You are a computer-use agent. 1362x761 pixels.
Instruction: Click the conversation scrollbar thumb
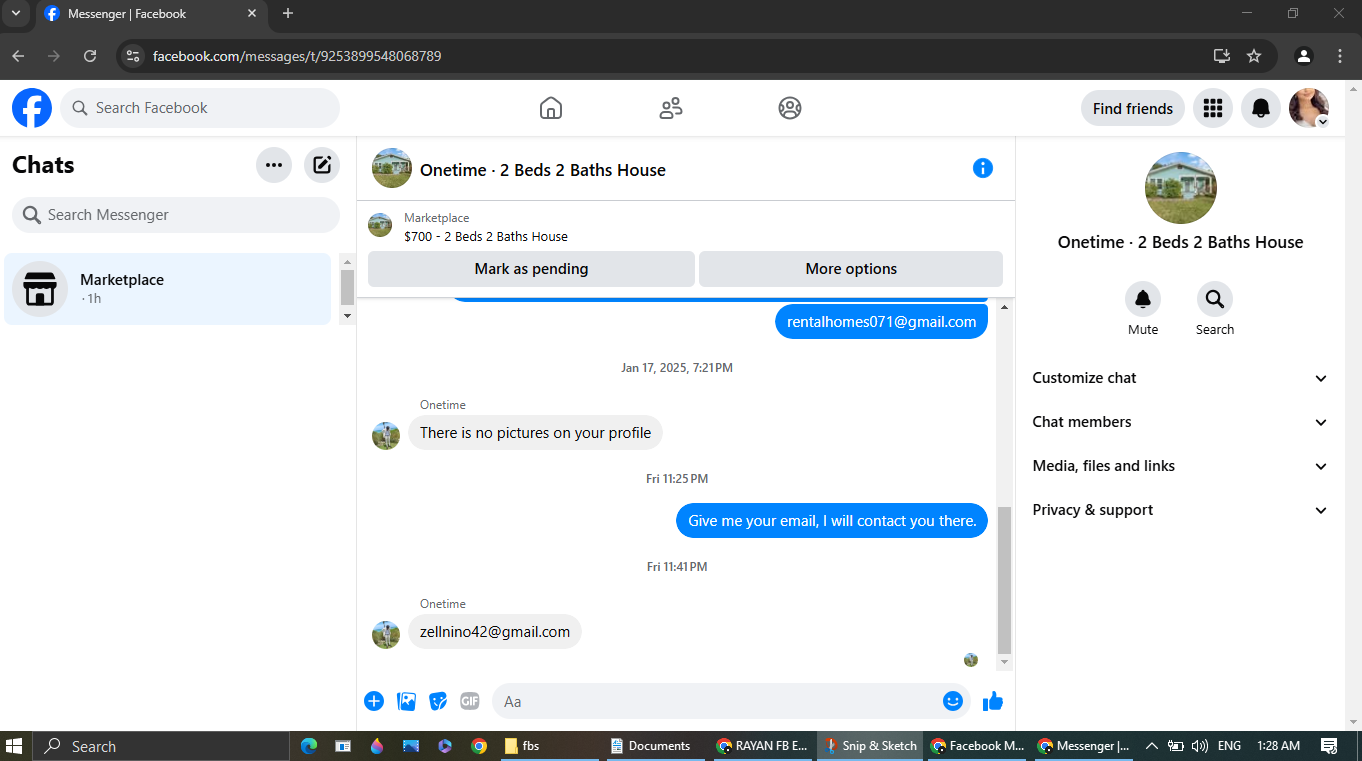1005,579
